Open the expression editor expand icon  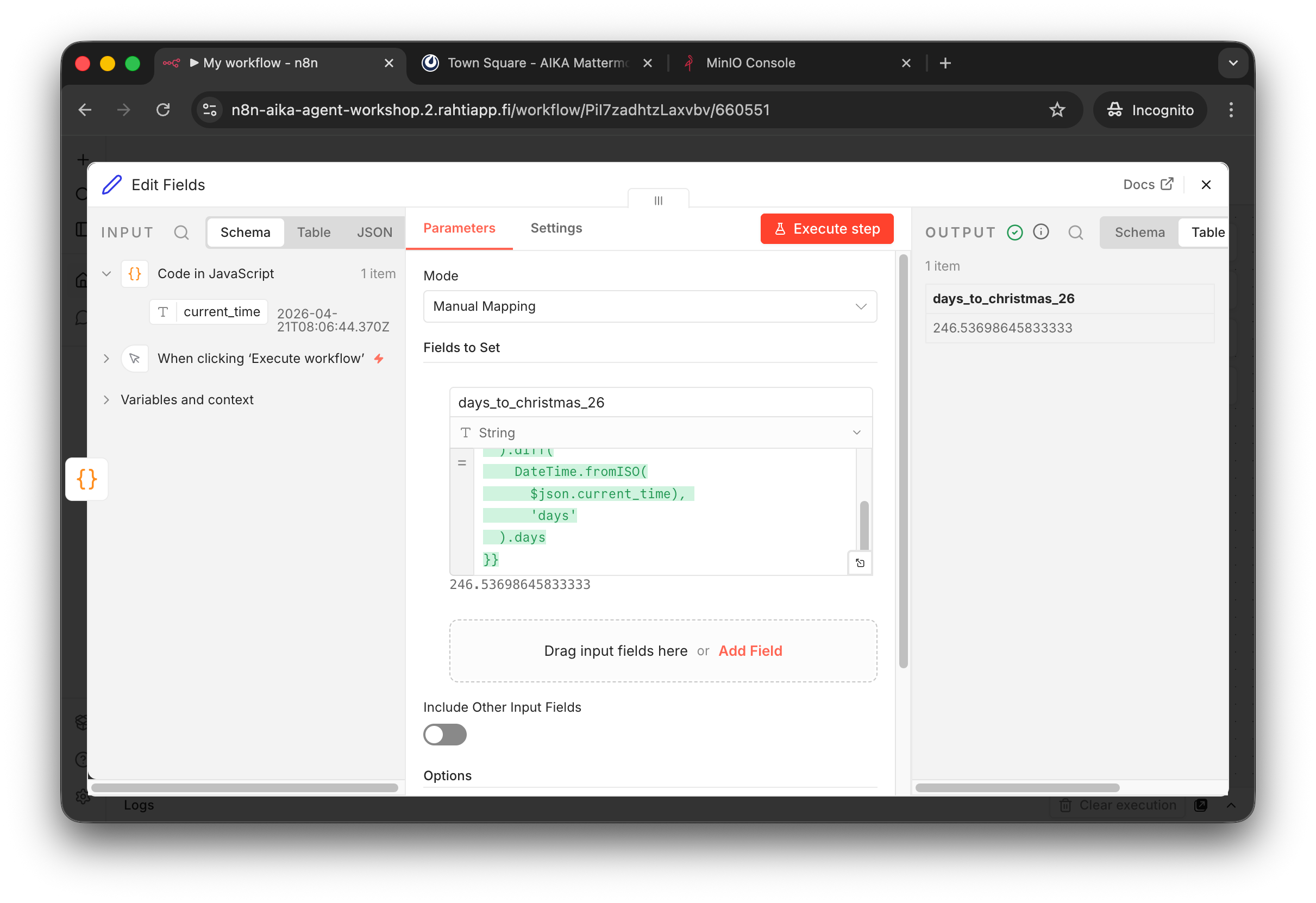[860, 563]
